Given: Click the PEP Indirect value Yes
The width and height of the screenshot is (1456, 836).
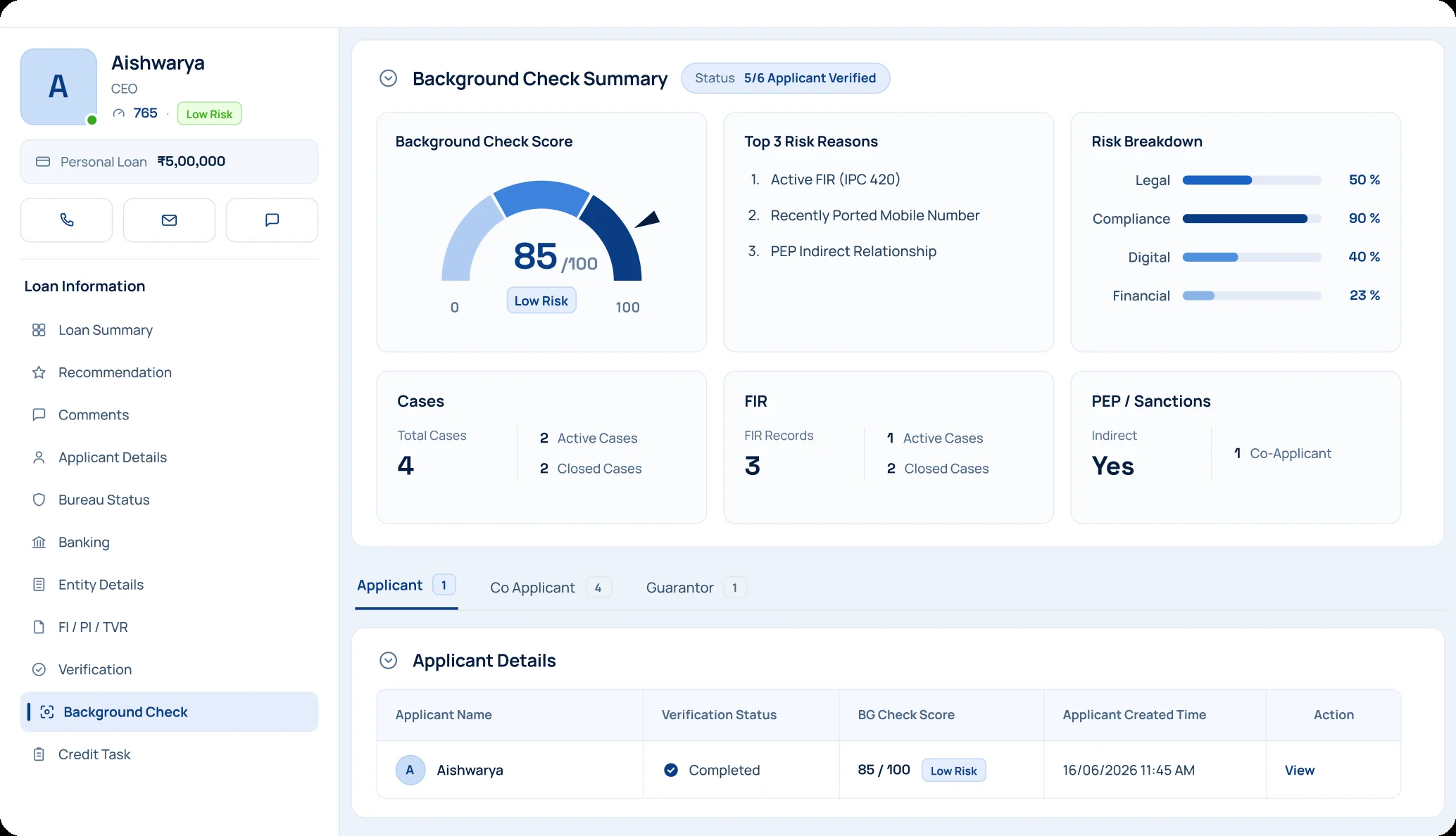Looking at the screenshot, I should [x=1112, y=466].
